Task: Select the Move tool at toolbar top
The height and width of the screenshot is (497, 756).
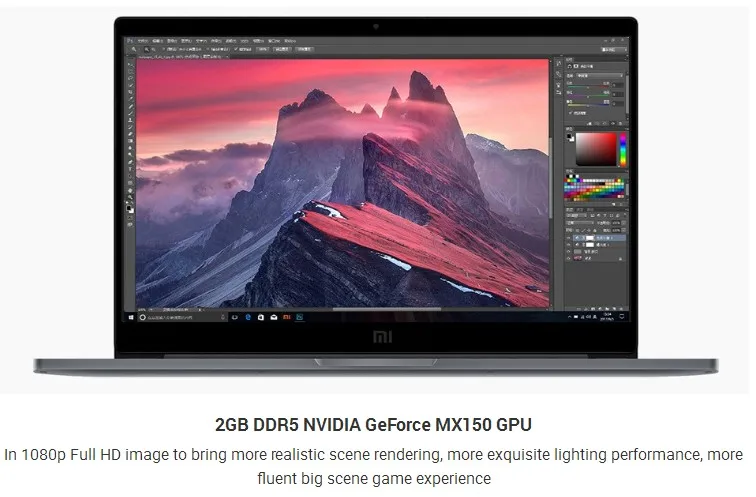Action: tap(129, 64)
